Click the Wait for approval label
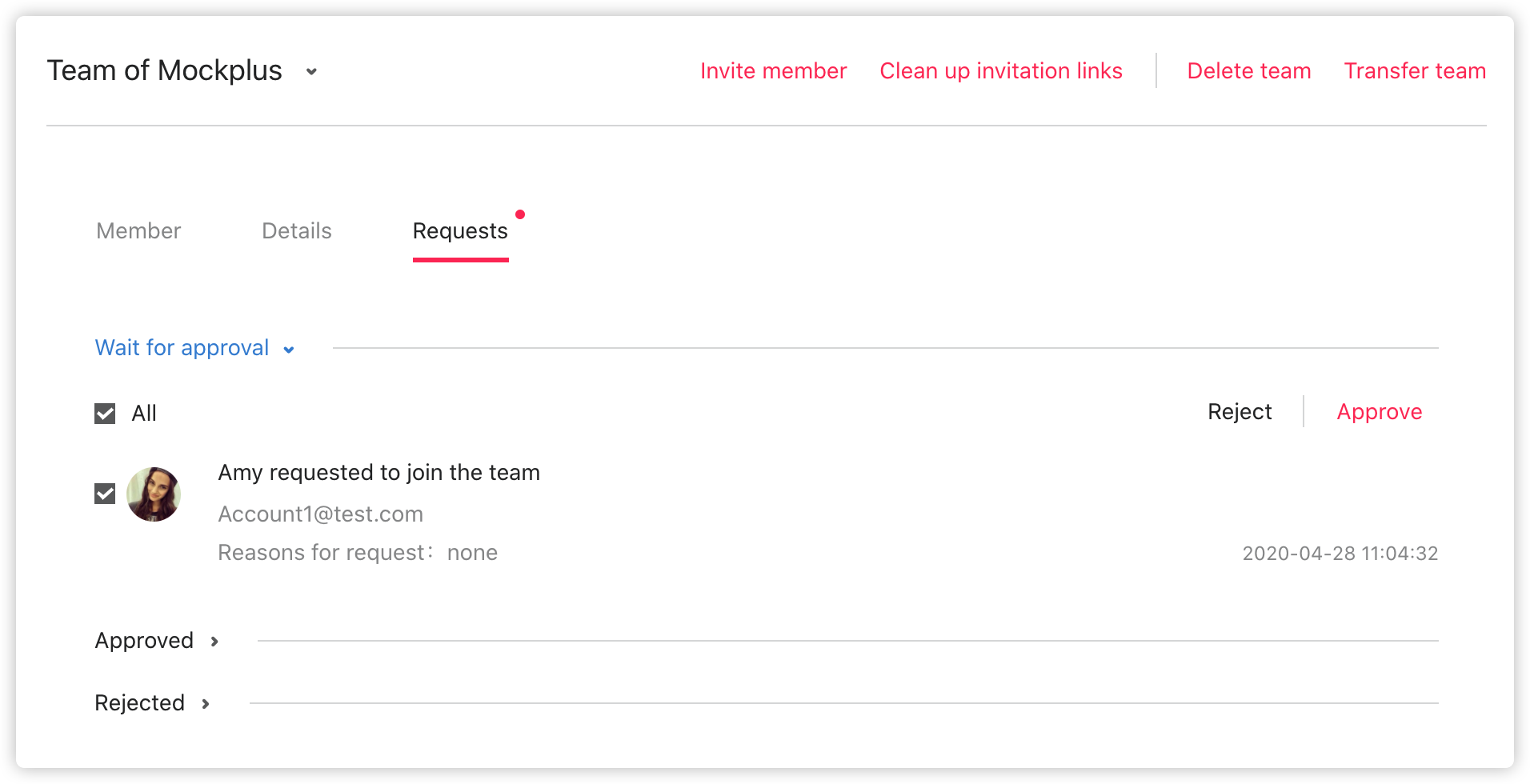Screen dimensions: 1530x784 pyautogui.click(x=182, y=348)
